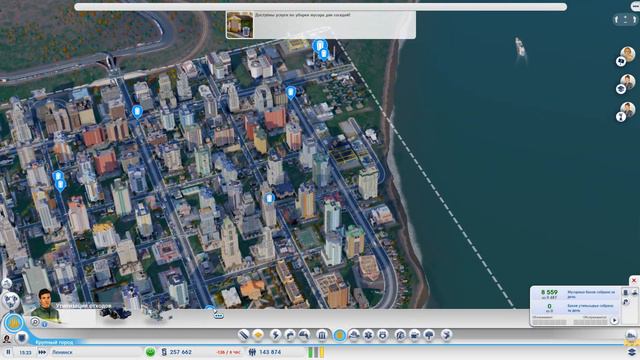Click the blue shield icon

click(x=22, y=338)
